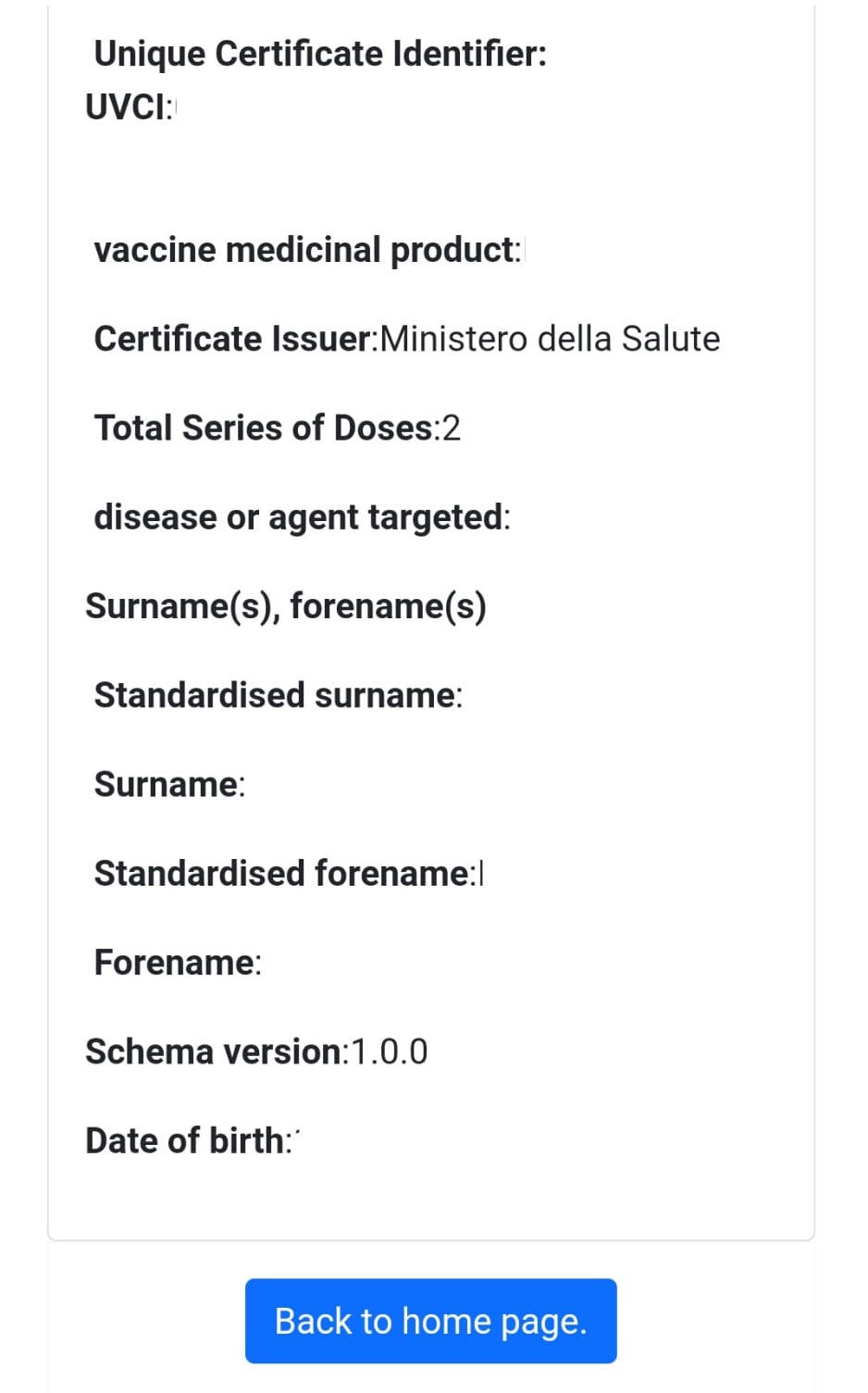This screenshot has width=868, height=1393.
Task: Click the Date of birth label
Action: pos(186,1140)
